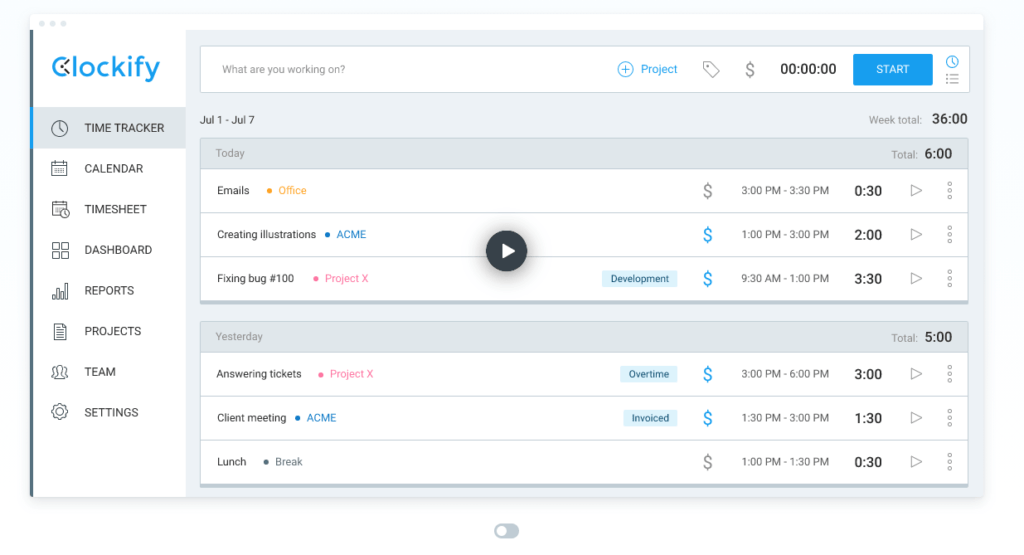The image size is (1024, 555).
Task: Click the 2:00 duration of Creating illustrations
Action: [868, 235]
